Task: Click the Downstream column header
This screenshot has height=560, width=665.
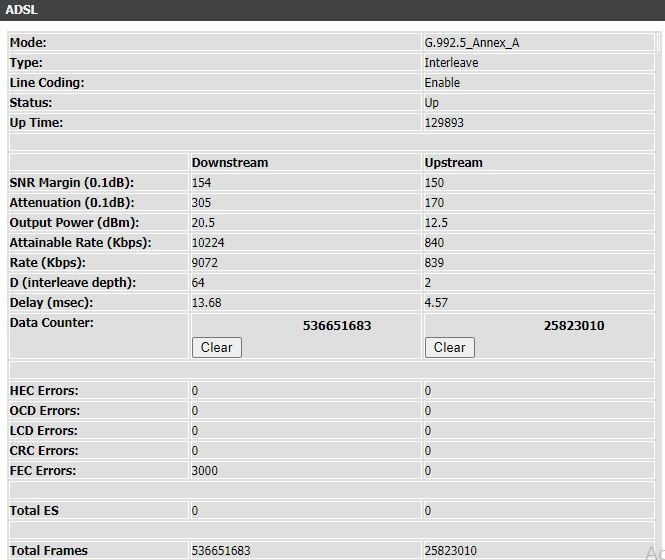Action: tap(230, 162)
